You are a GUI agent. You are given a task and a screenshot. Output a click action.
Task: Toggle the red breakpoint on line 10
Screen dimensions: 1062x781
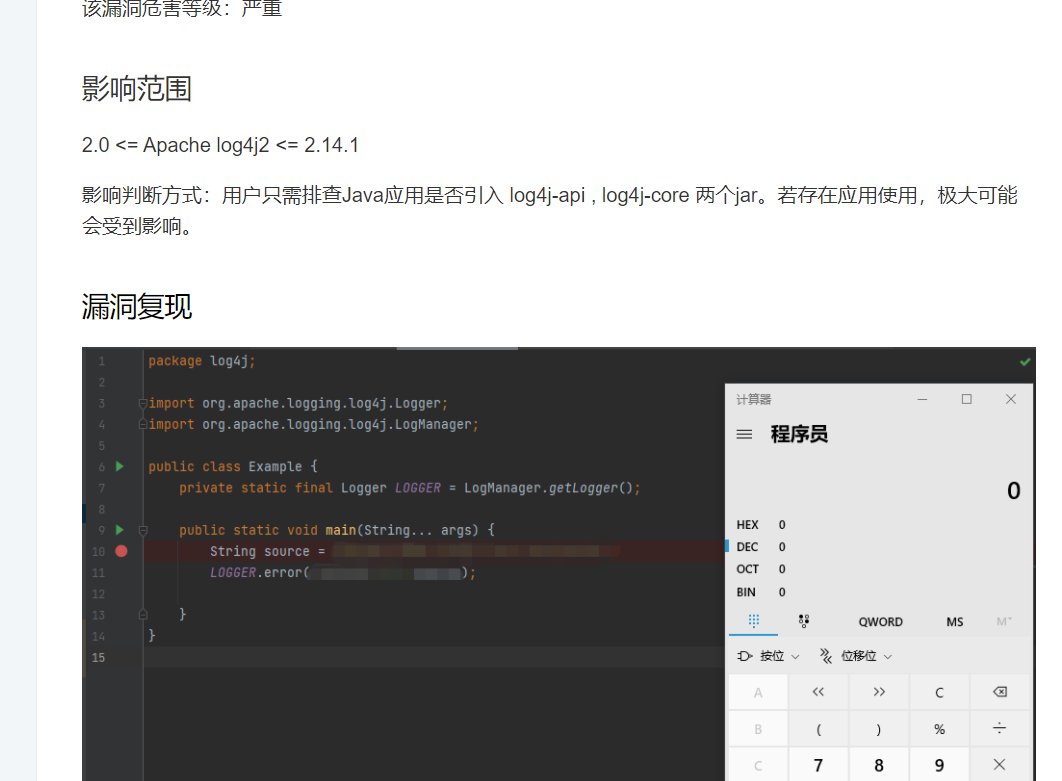click(121, 551)
